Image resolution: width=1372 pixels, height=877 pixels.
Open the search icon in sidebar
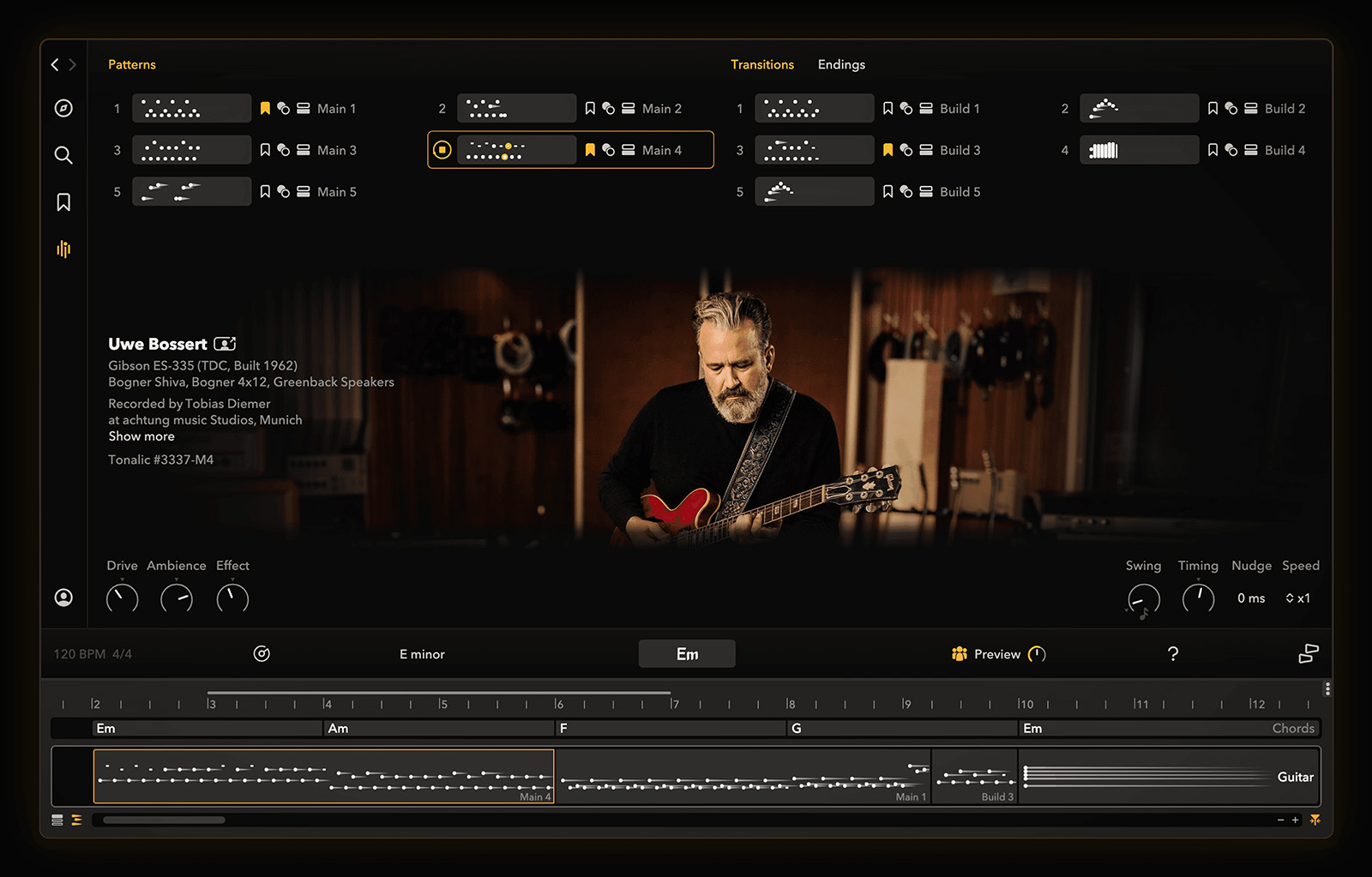coord(63,155)
